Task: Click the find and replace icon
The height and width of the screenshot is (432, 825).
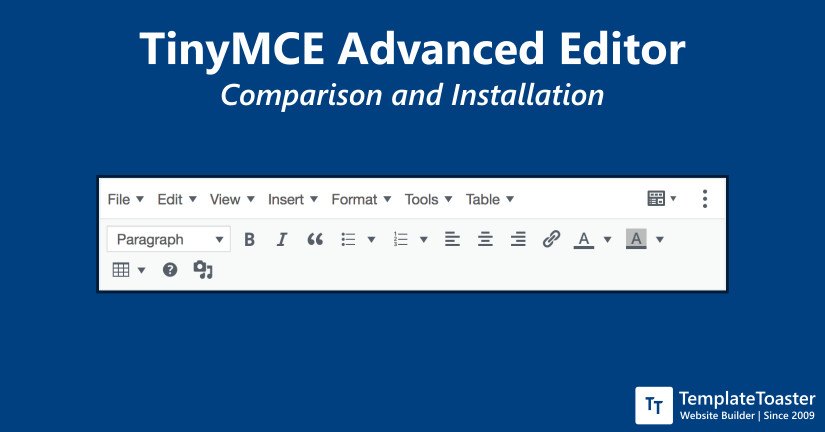Action: point(203,270)
